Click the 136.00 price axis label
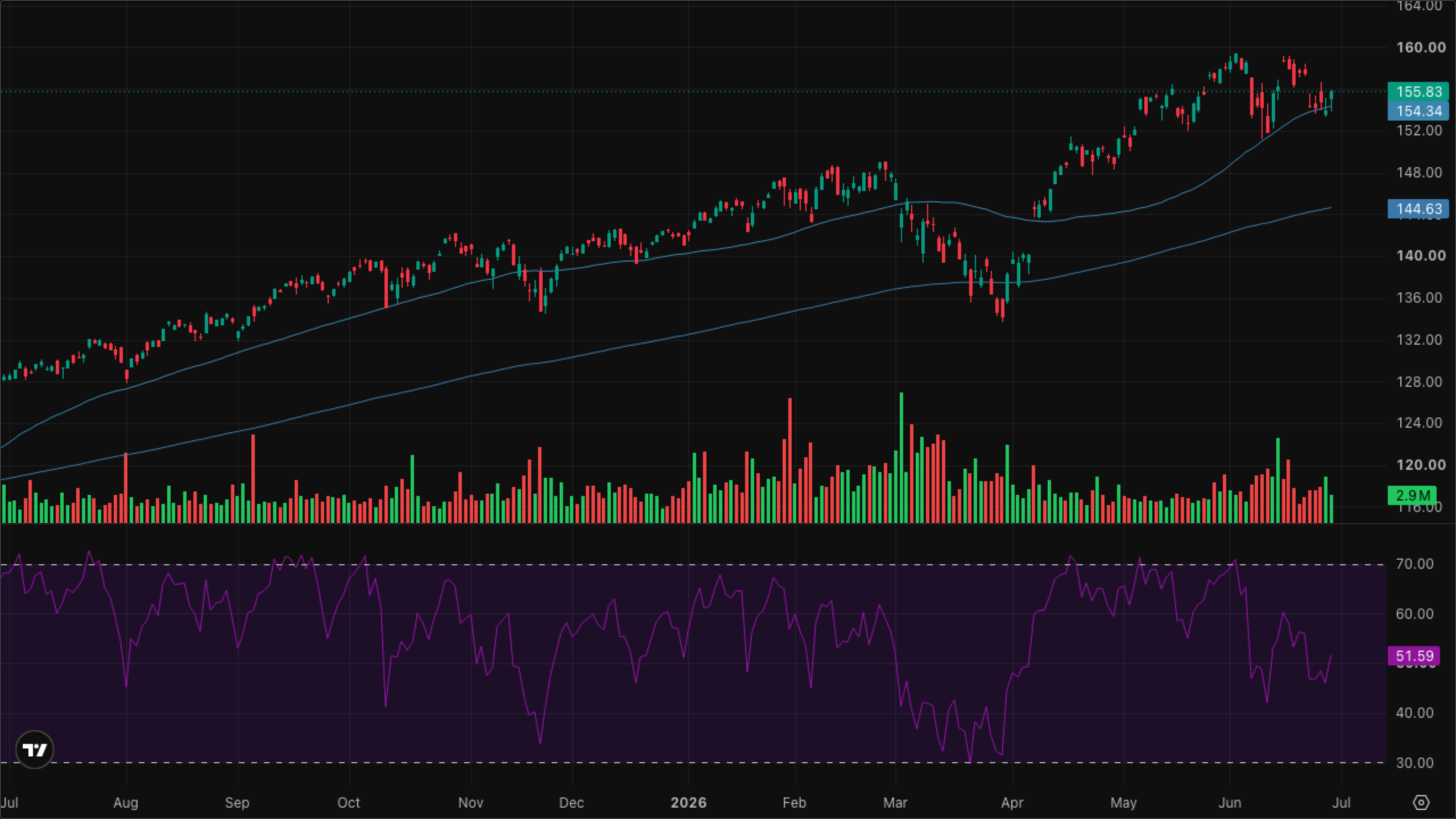 coord(1419,297)
